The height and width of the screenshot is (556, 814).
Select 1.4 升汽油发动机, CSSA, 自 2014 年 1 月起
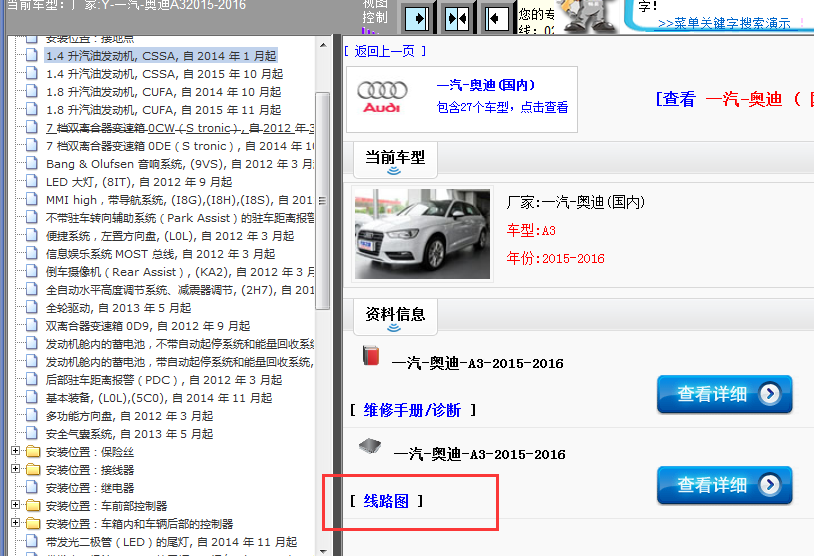pyautogui.click(x=161, y=56)
